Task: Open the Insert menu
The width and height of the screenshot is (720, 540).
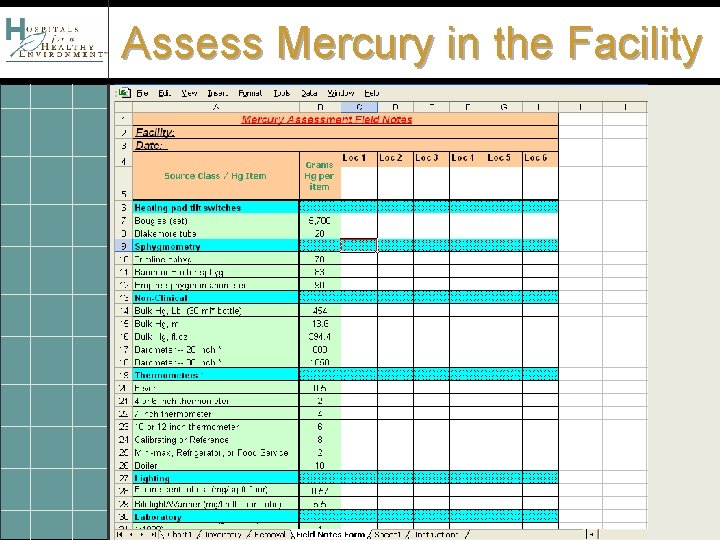Action: 217,93
